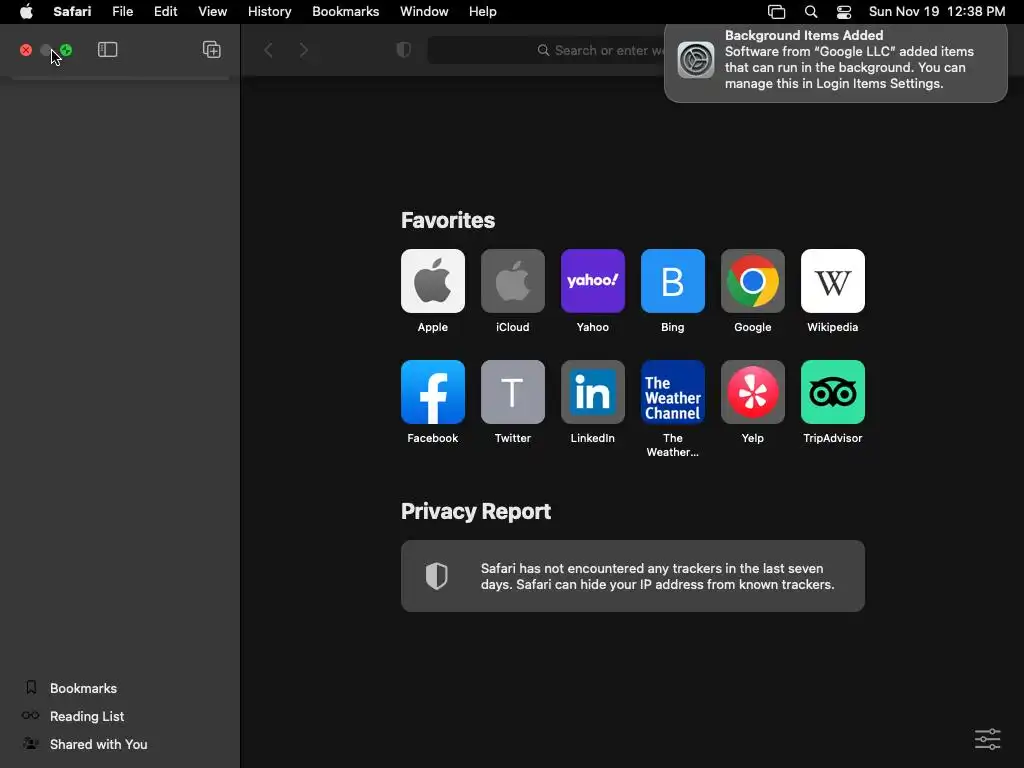Screen dimensions: 1024x768
Task: Open the Yelp favorite tile
Action: (752, 392)
